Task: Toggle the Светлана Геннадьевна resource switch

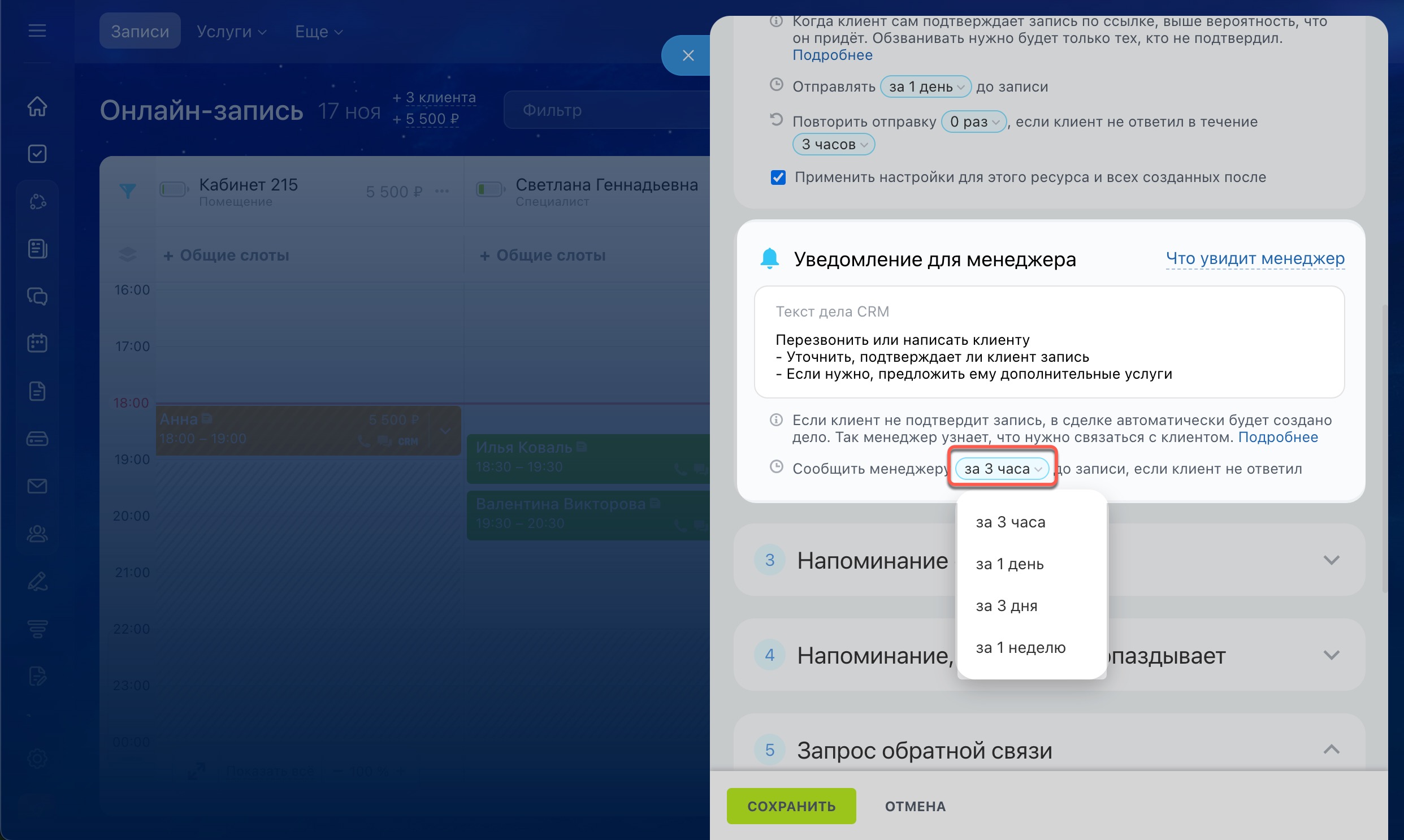Action: pyautogui.click(x=490, y=189)
